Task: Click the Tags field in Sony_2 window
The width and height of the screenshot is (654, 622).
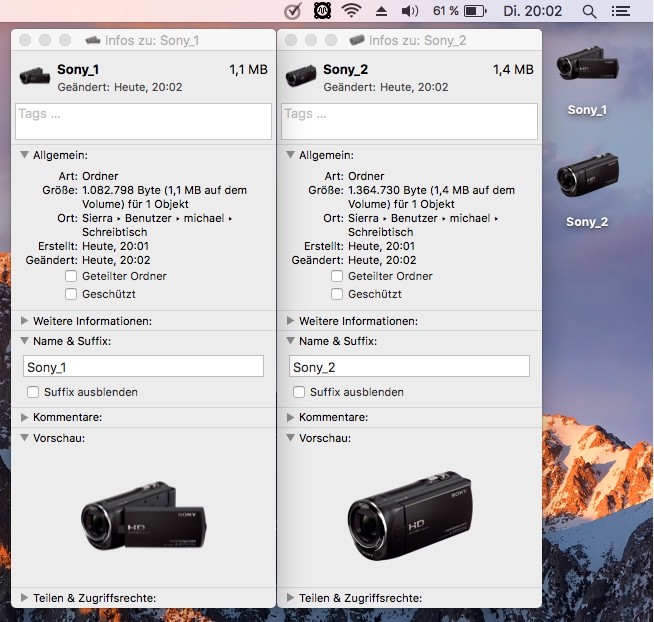Action: 410,121
